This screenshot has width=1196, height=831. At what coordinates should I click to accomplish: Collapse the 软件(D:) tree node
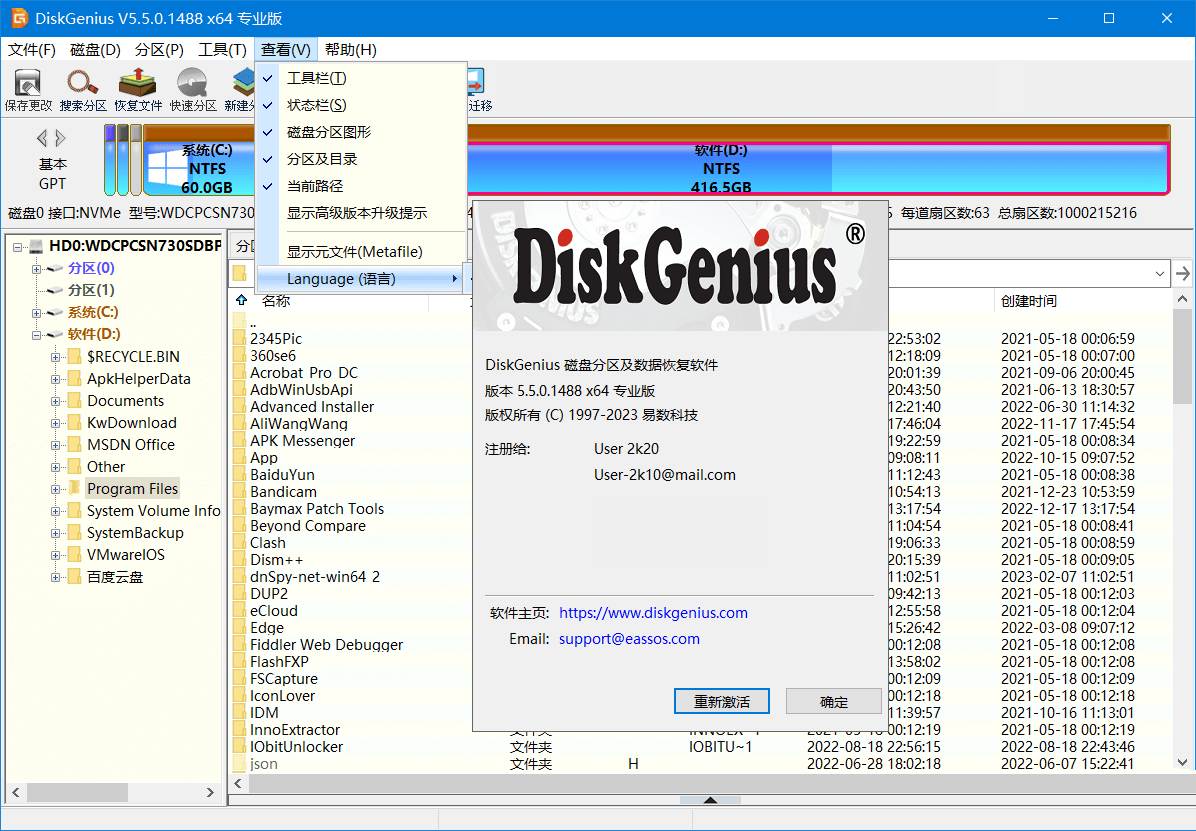pyautogui.click(x=37, y=335)
